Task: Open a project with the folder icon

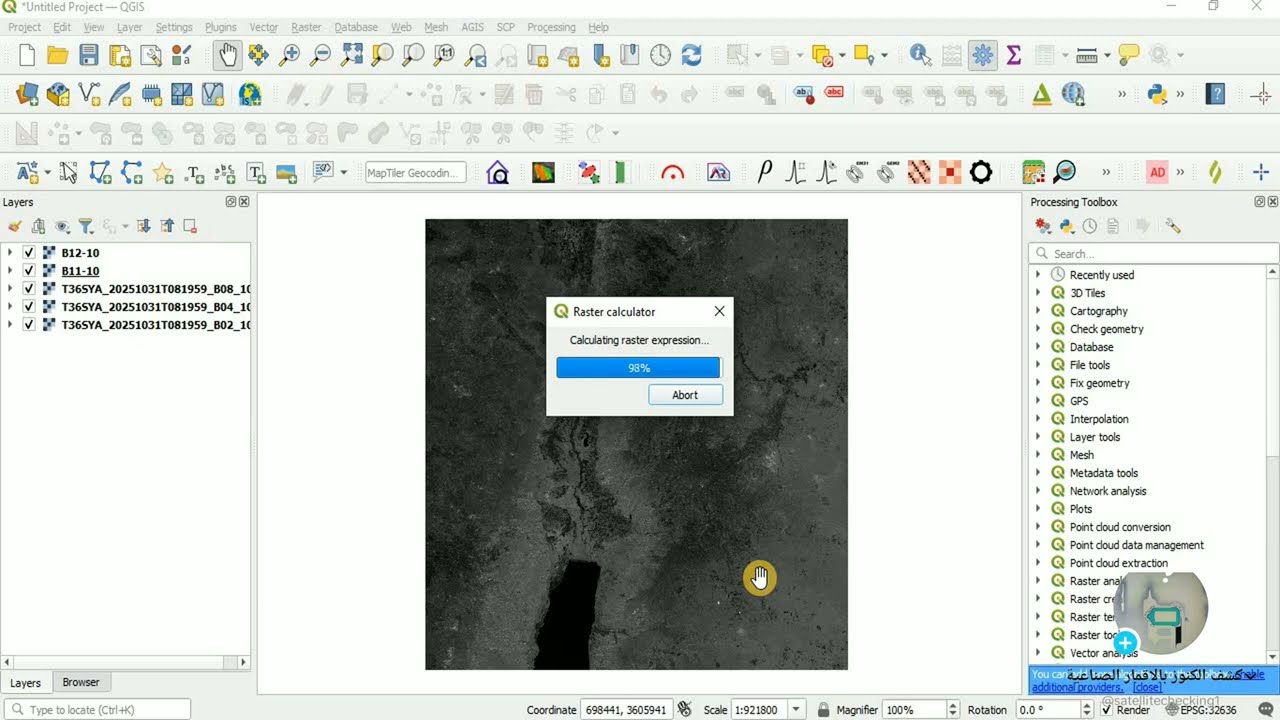Action: point(58,55)
